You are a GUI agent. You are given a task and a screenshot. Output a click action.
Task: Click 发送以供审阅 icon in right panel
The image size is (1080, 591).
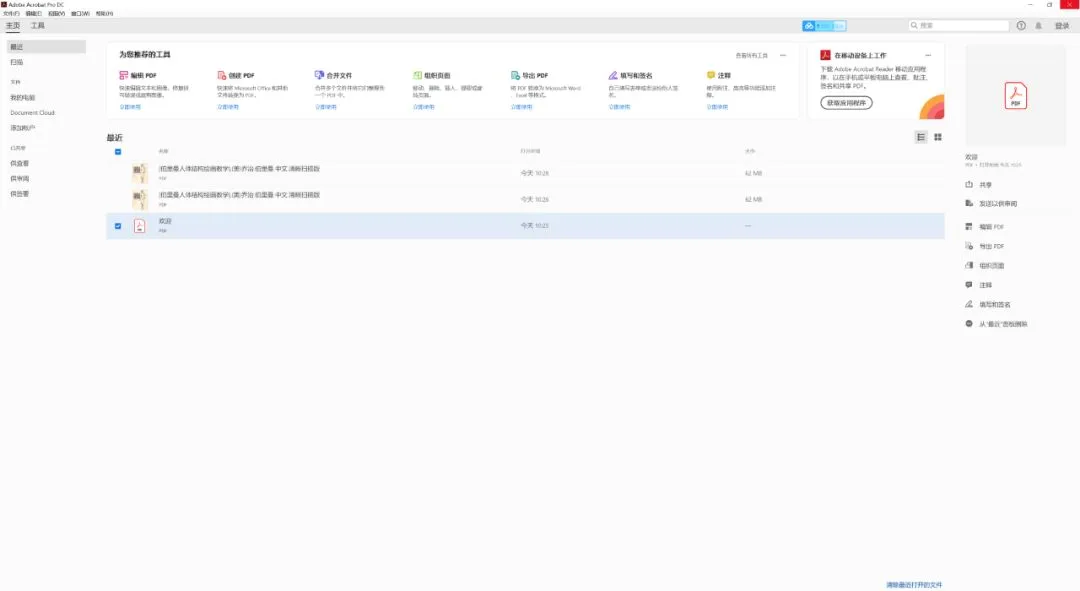pyautogui.click(x=969, y=203)
